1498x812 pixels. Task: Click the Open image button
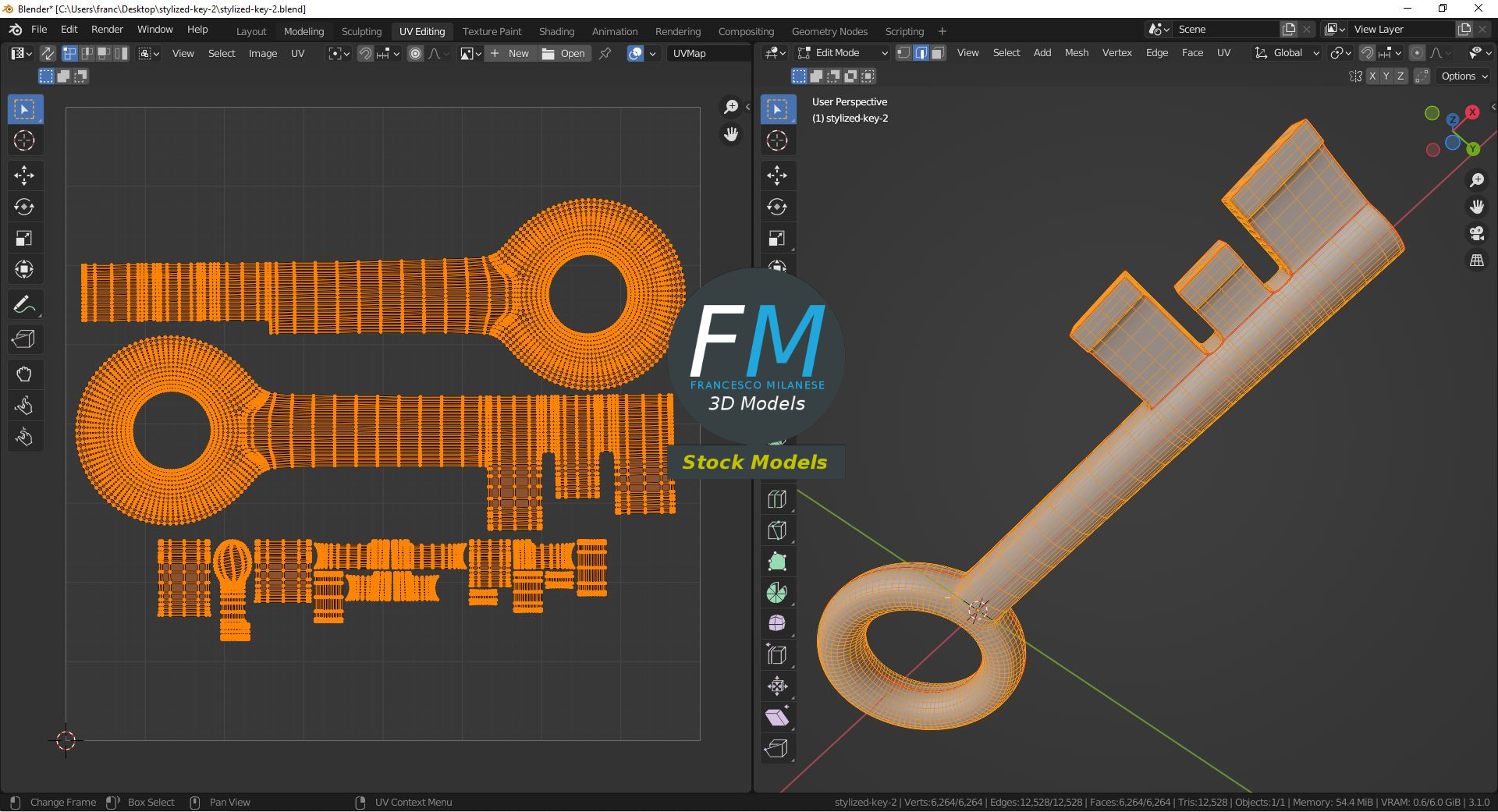[x=564, y=53]
